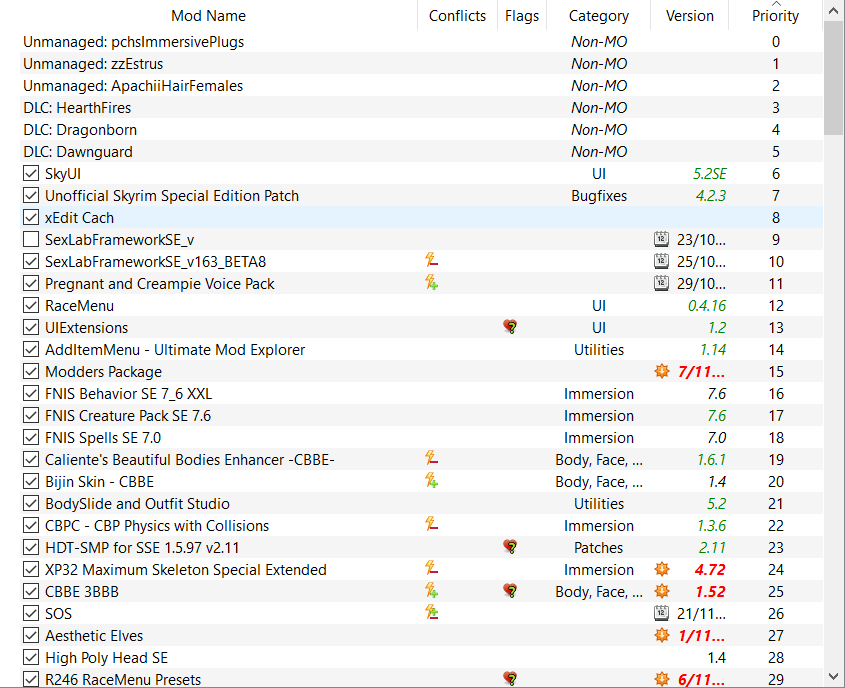Toggle the FNIS Spells SE 7.0 checkbox

coord(31,437)
